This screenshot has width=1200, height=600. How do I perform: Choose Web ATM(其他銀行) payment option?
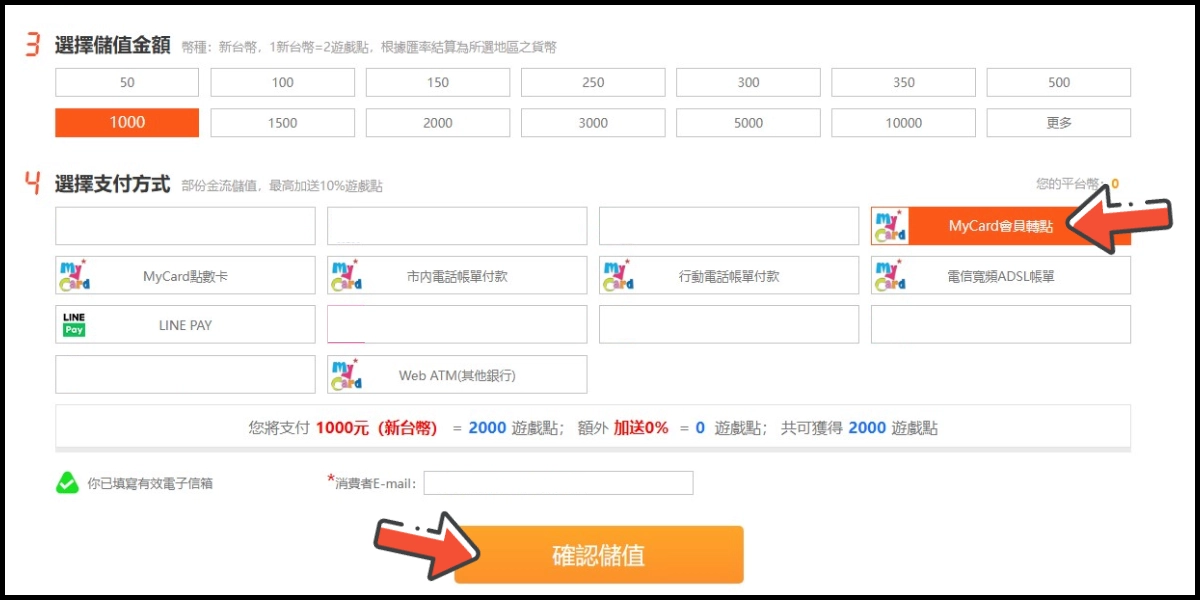[x=457, y=374]
